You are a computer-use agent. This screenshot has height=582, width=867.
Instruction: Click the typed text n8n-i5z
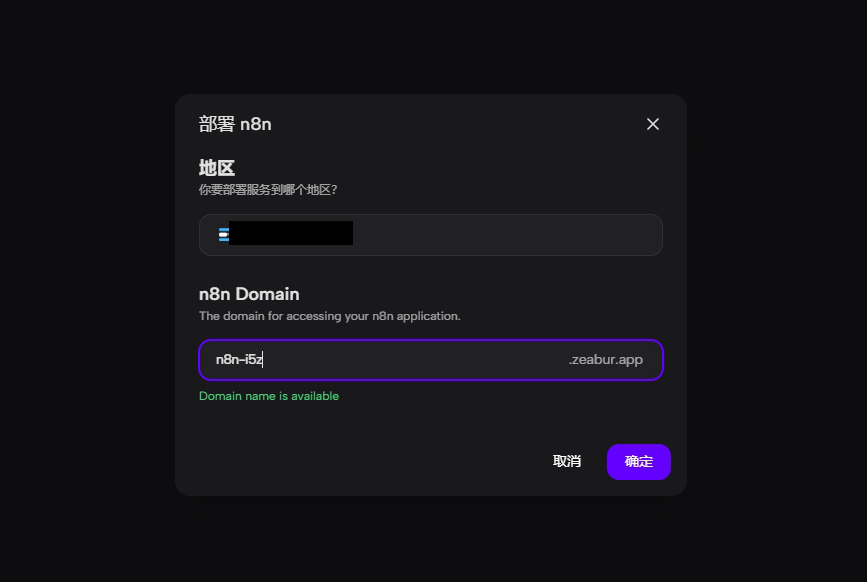click(239, 360)
